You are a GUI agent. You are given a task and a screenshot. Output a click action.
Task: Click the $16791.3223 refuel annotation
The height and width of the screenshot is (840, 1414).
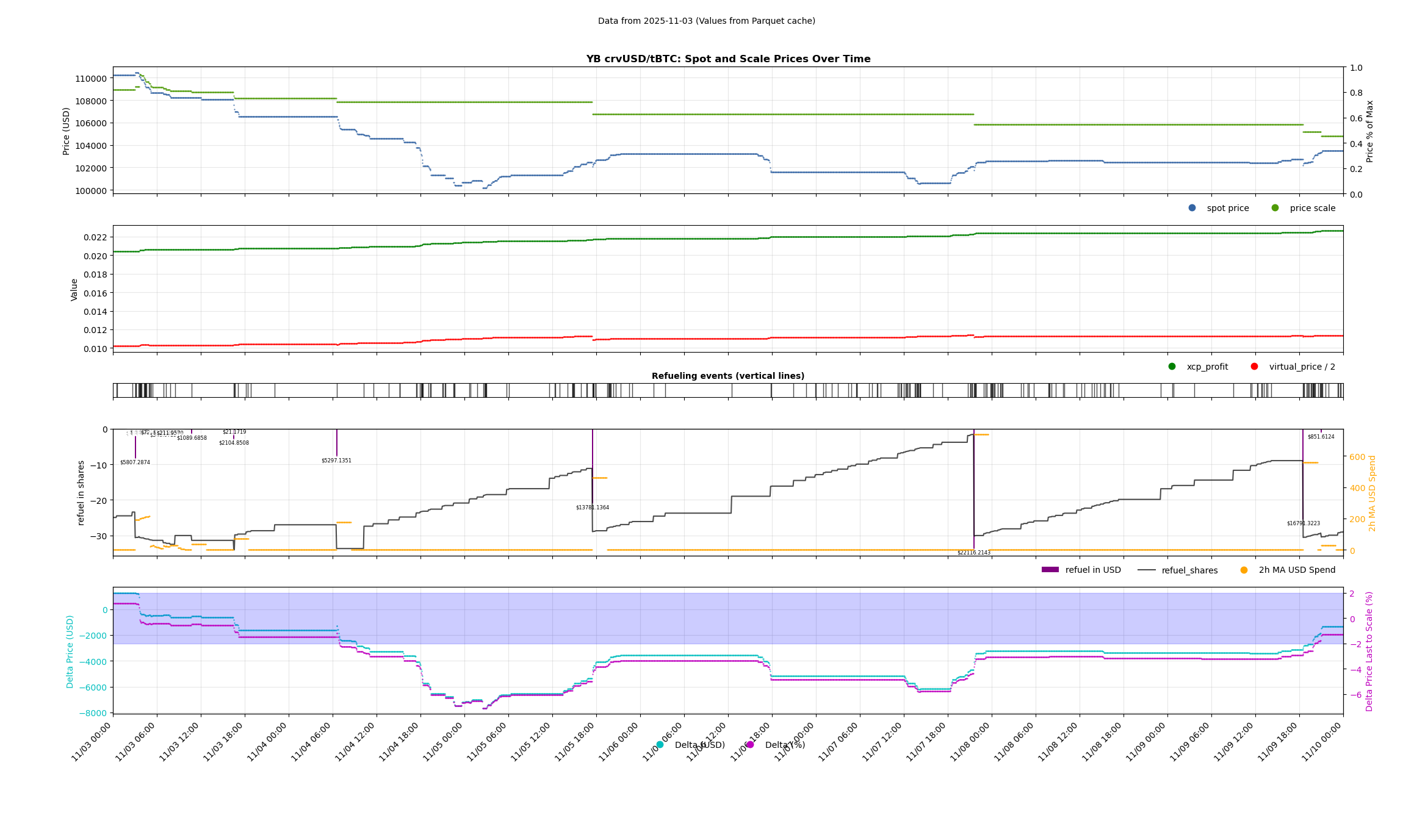pos(1303,523)
